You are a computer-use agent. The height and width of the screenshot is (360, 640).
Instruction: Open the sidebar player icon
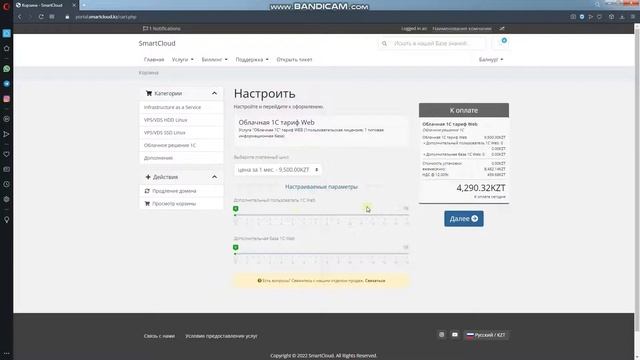click(7, 119)
